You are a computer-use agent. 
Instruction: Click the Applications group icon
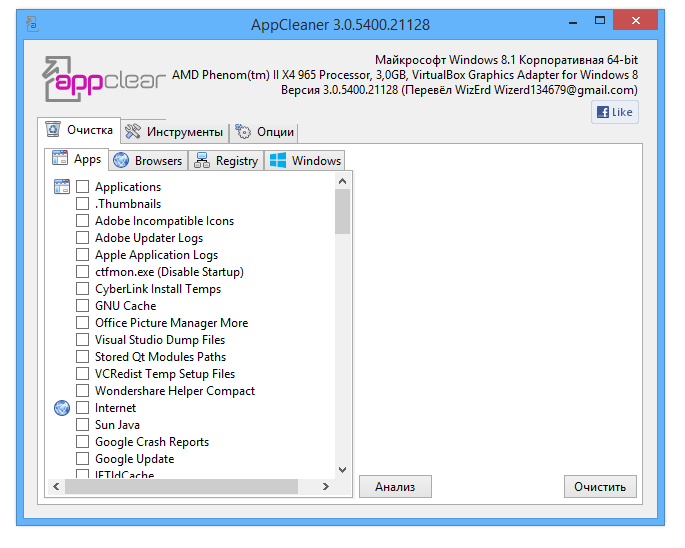click(x=62, y=187)
